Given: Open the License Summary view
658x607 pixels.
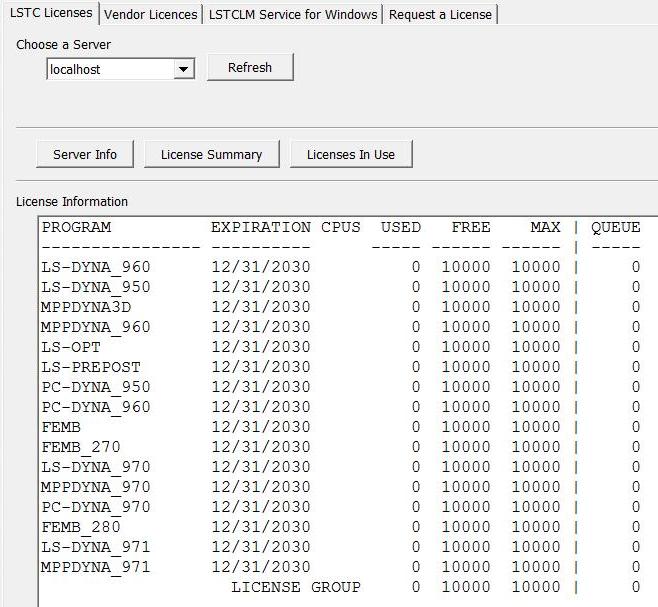Looking at the screenshot, I should click(x=211, y=154).
